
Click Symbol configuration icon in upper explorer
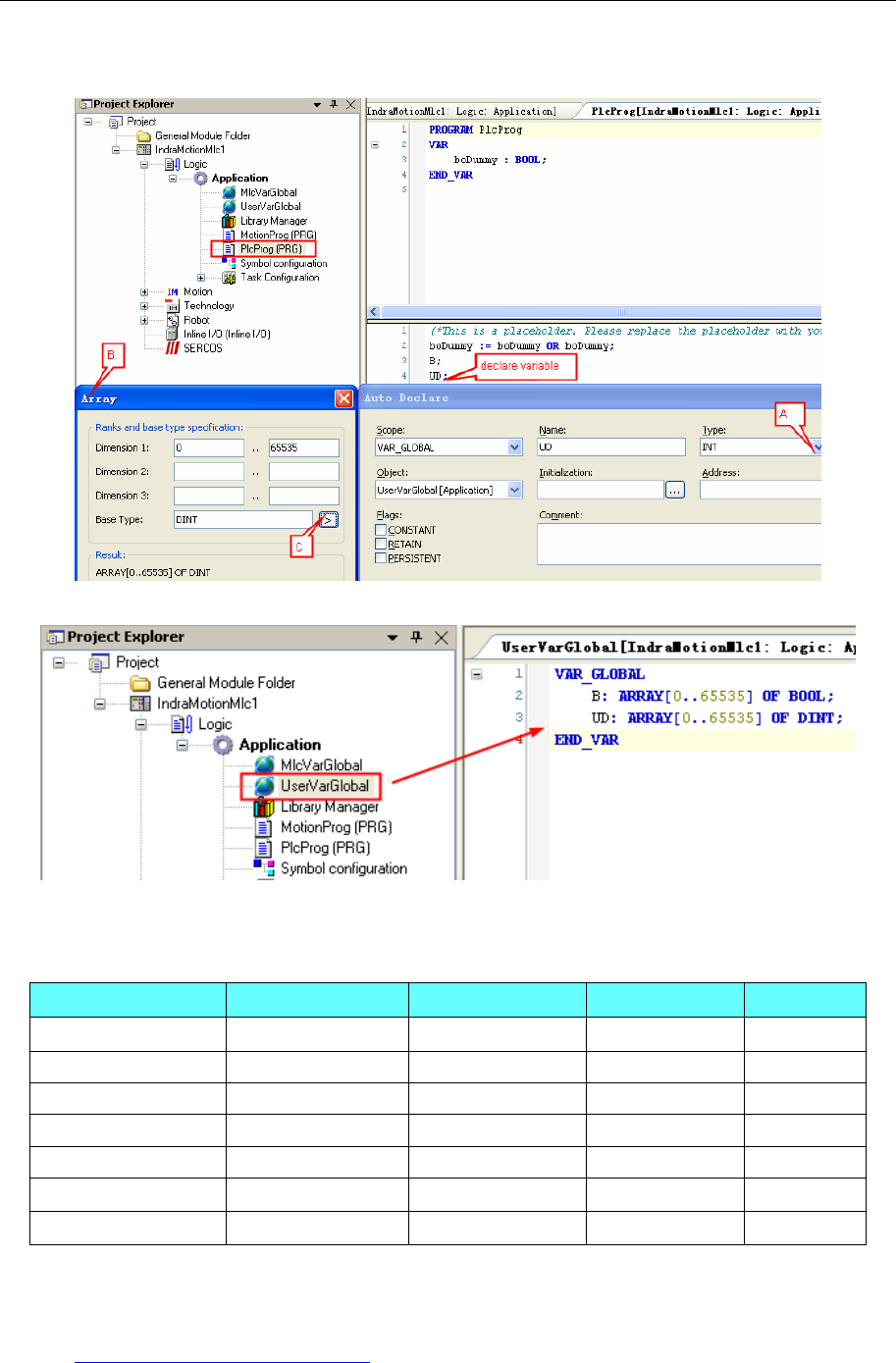229,263
